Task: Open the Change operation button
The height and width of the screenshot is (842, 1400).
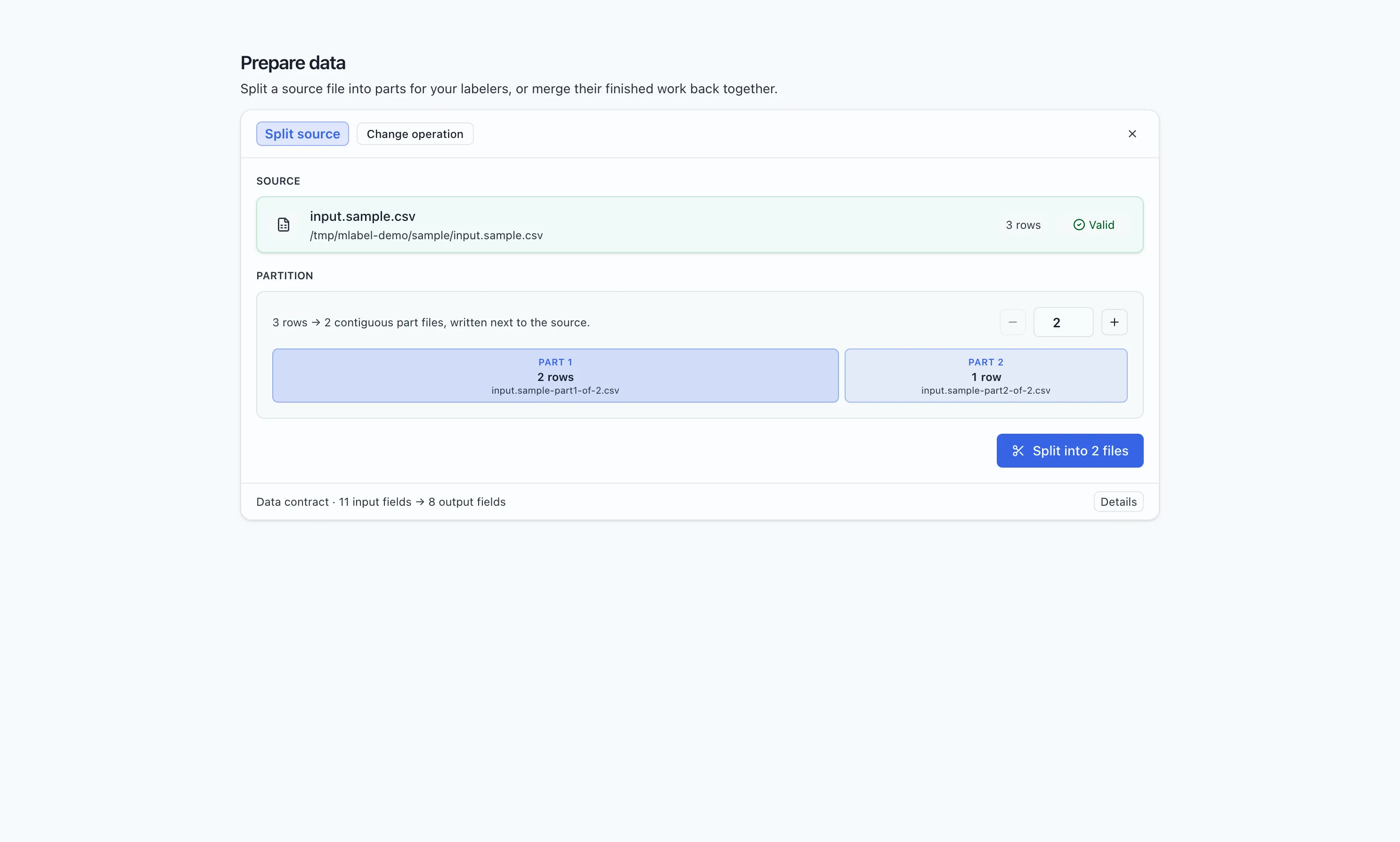Action: click(415, 134)
